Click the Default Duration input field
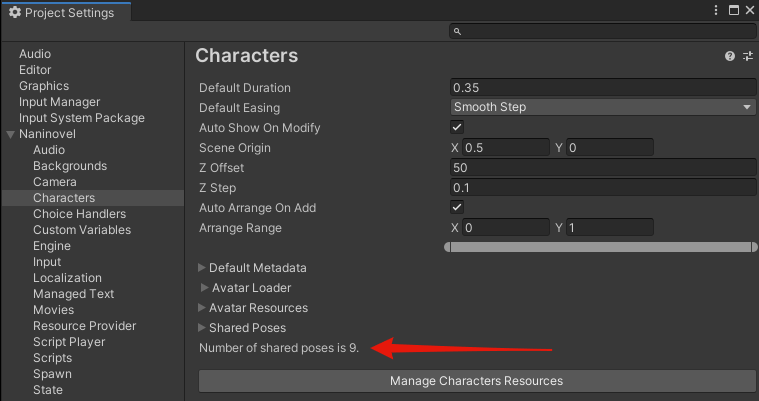This screenshot has width=759, height=401. point(603,88)
